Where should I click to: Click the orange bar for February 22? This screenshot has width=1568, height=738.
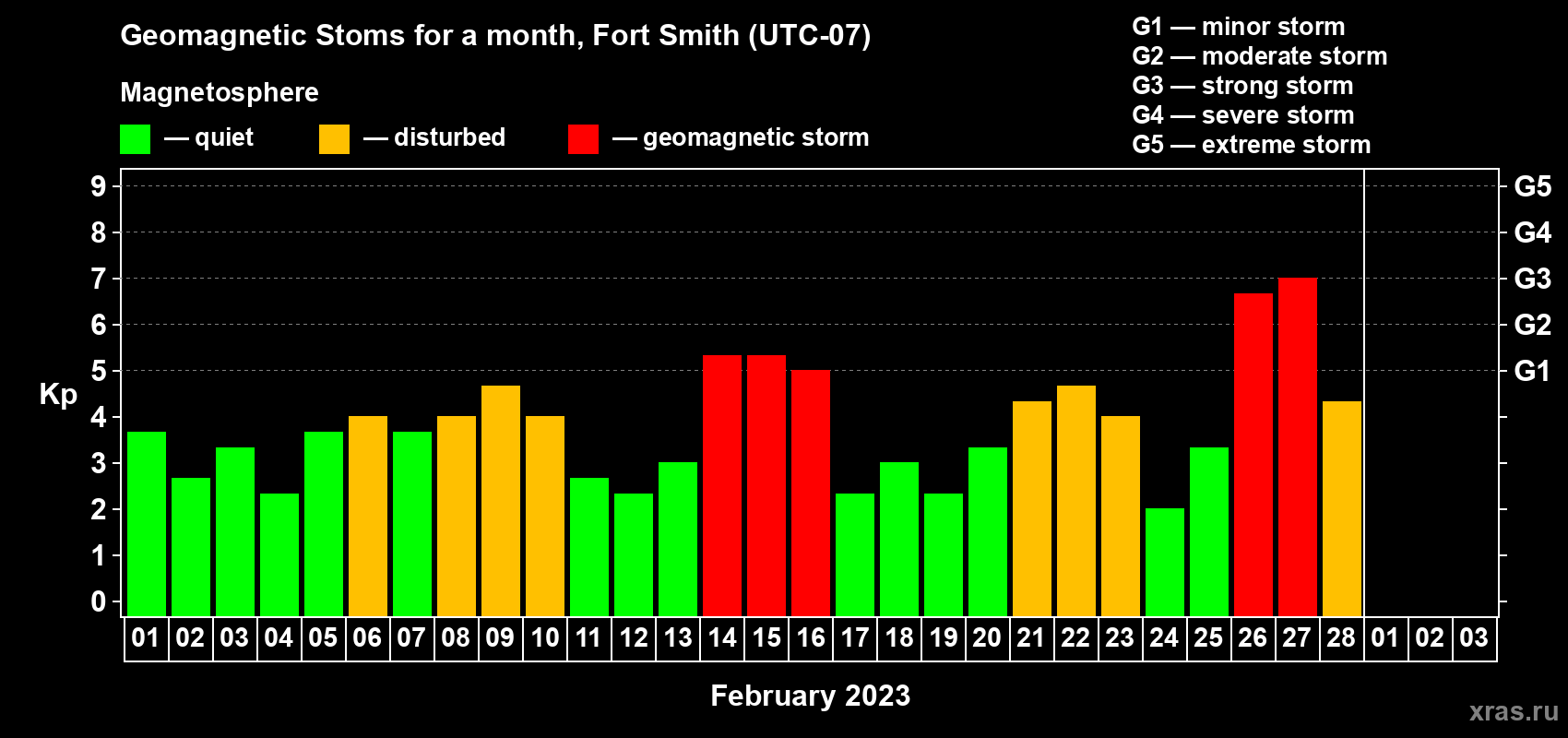1076,501
